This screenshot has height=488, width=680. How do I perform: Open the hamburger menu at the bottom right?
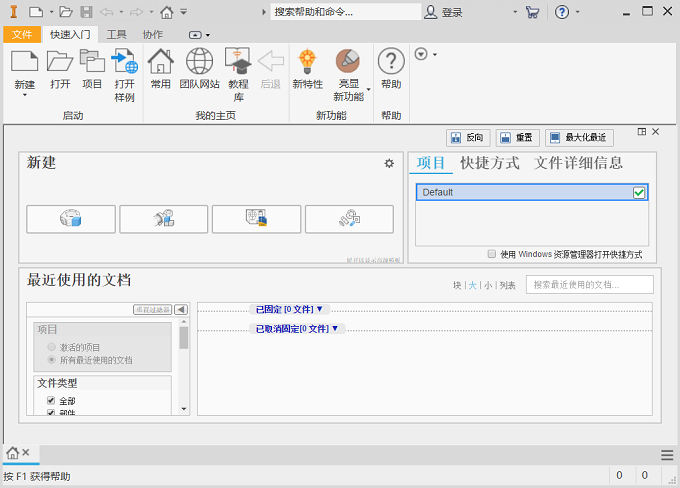pyautogui.click(x=667, y=455)
